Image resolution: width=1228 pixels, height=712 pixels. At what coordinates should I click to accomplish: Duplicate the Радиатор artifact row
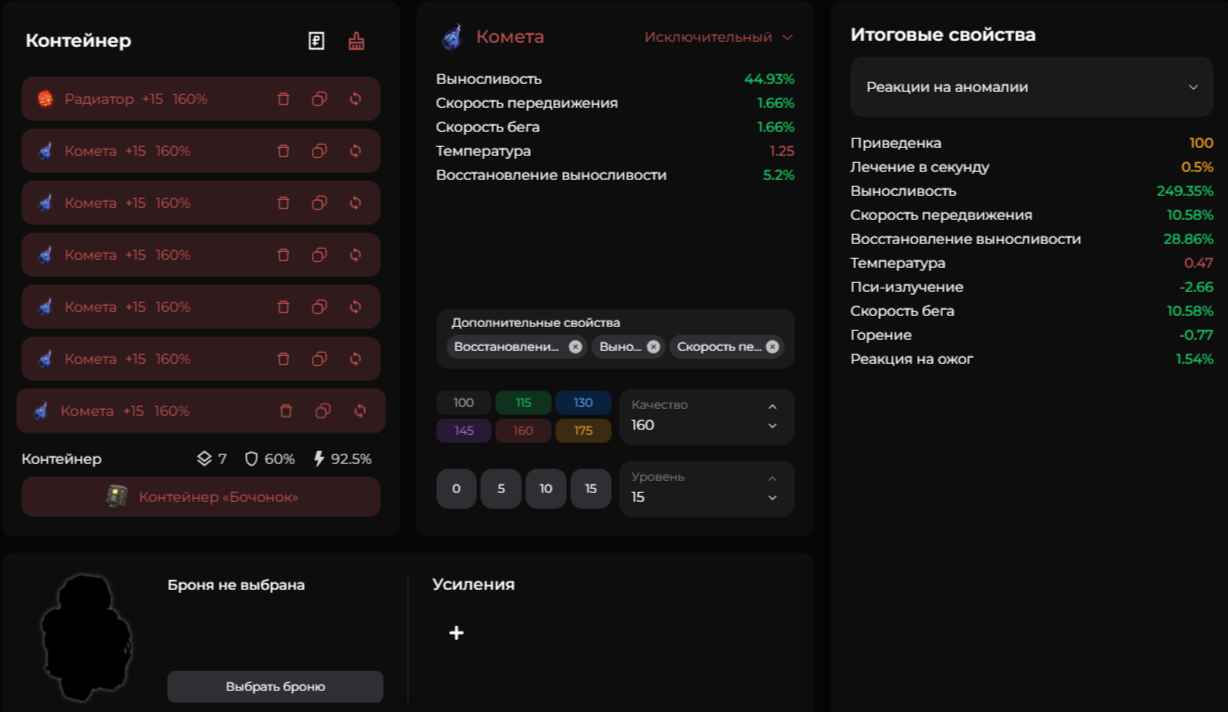click(x=319, y=99)
